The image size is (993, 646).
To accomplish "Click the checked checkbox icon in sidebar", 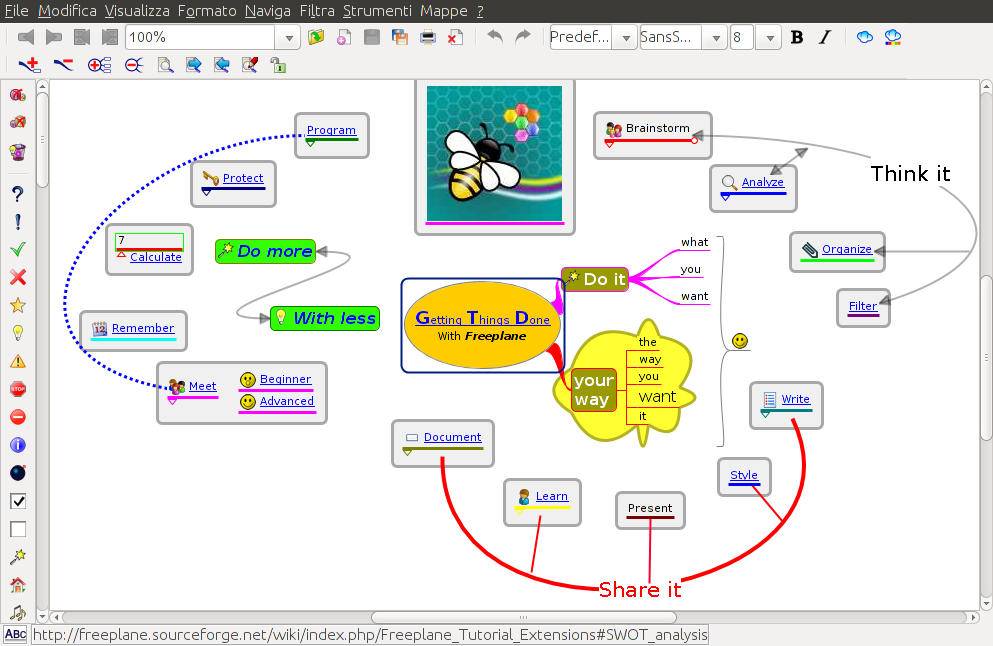I will click(18, 501).
